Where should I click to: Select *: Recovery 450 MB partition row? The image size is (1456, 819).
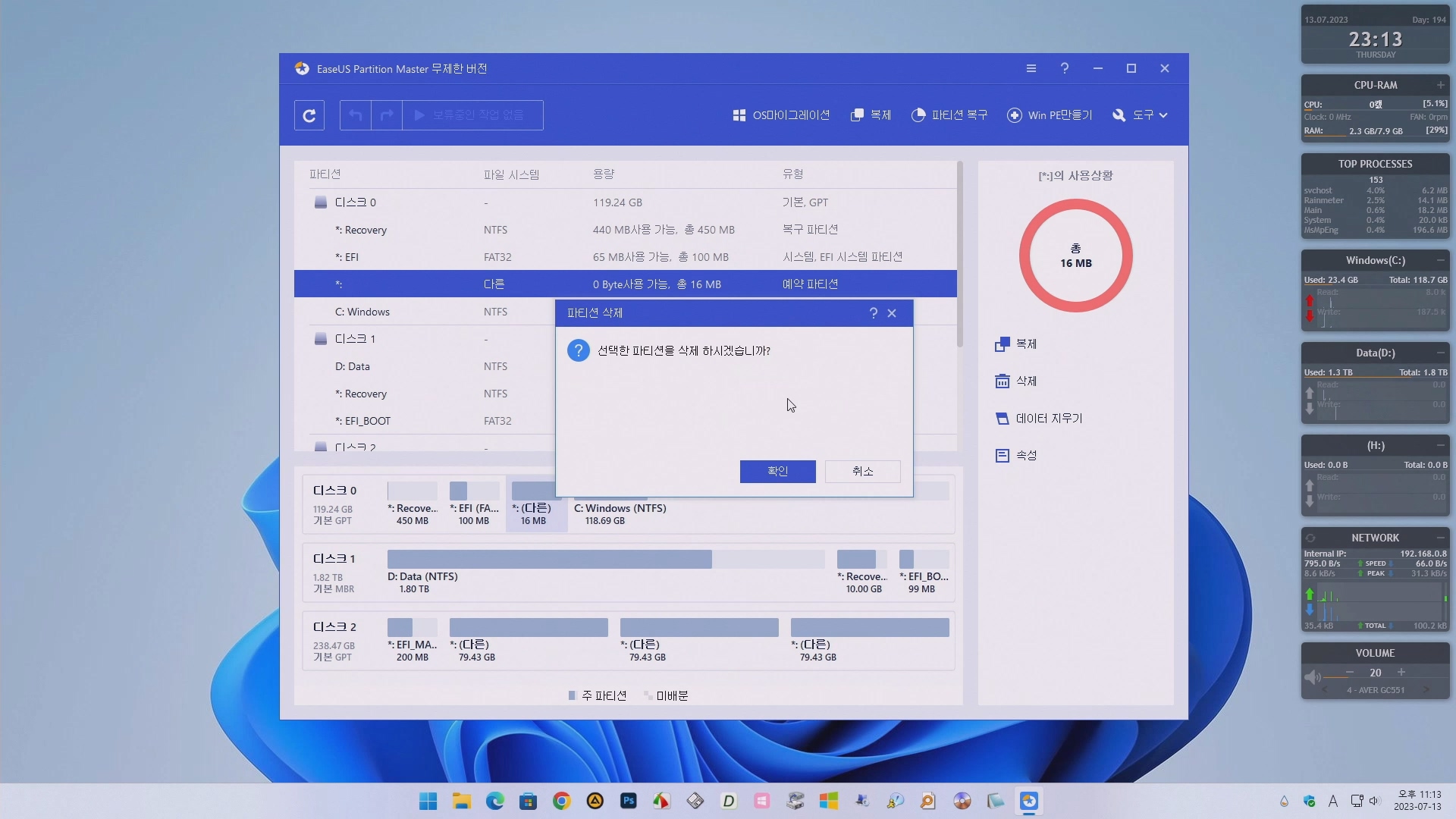(625, 230)
